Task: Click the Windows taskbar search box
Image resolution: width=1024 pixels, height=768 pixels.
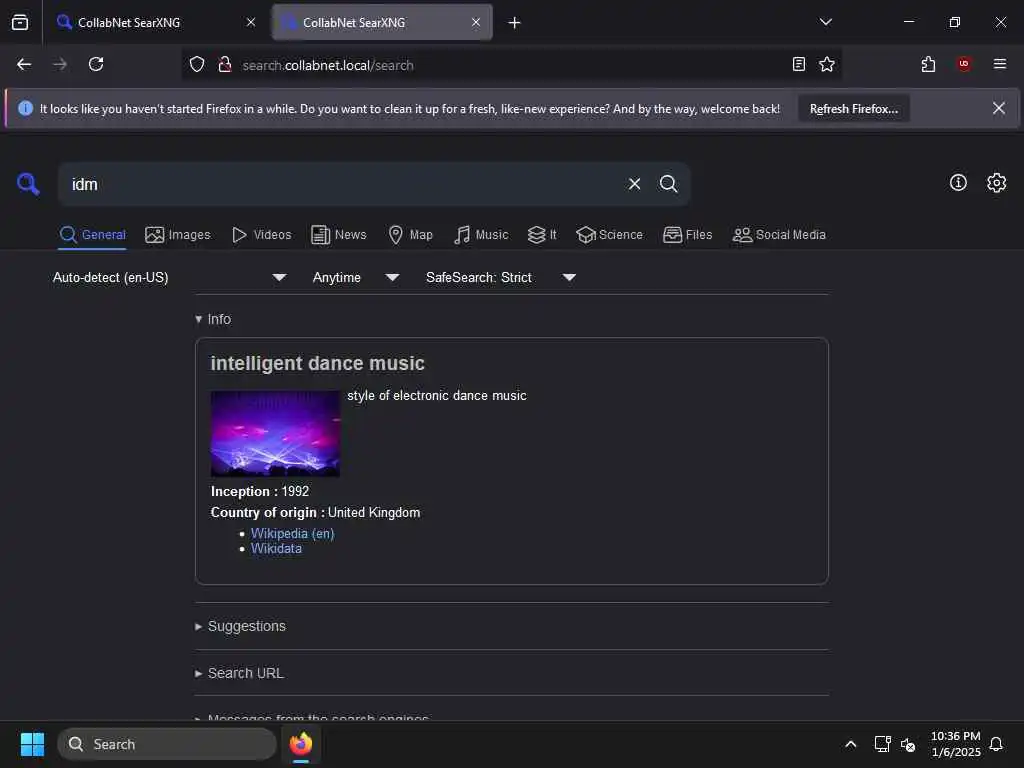Action: [167, 744]
